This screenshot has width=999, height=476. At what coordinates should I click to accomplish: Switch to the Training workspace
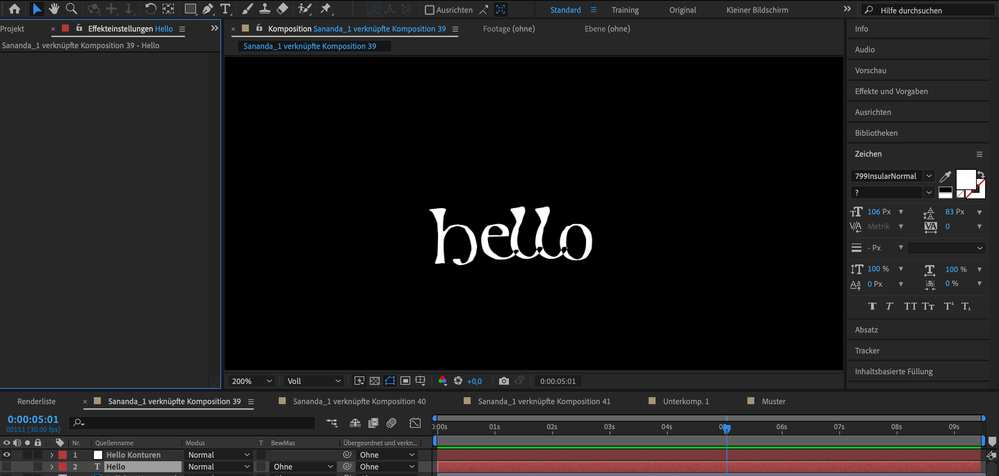coord(625,10)
